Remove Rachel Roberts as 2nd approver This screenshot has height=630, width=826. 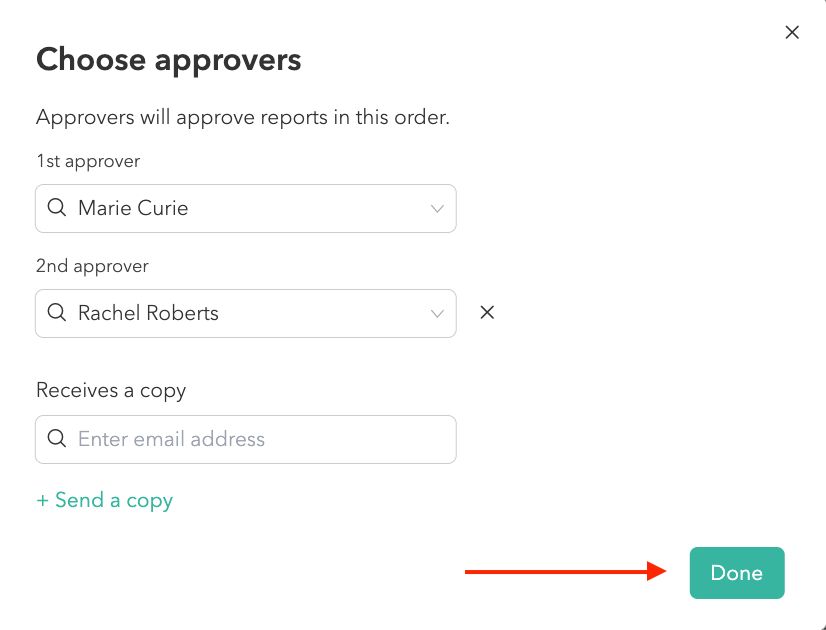point(487,312)
